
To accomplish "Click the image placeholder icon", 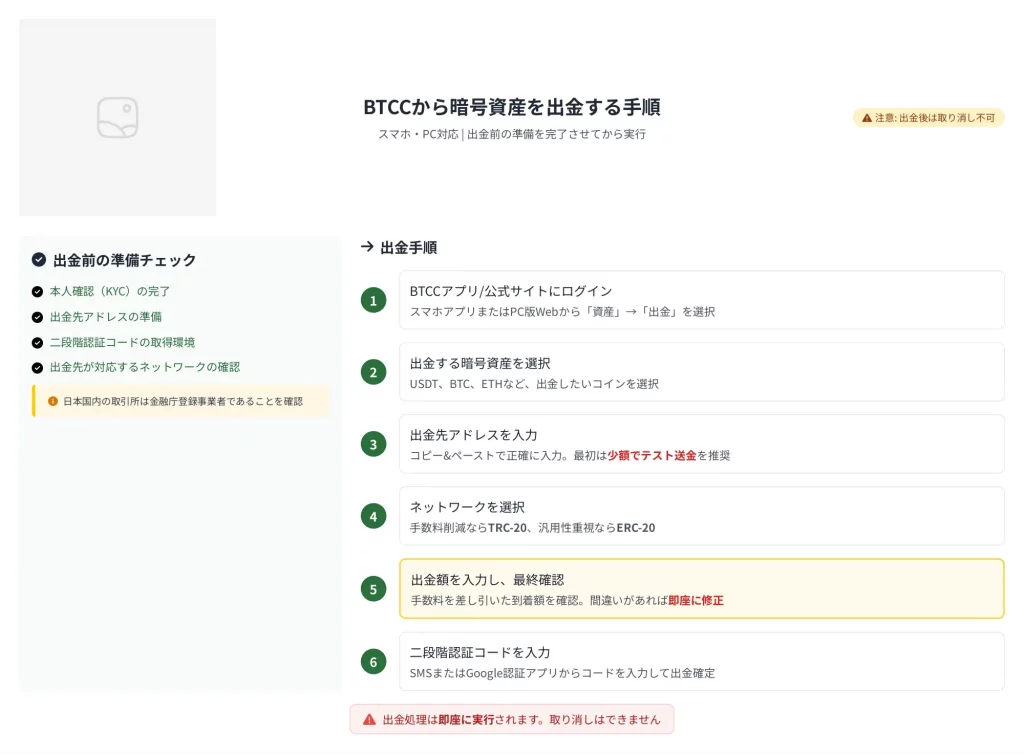I will click(x=117, y=118).
